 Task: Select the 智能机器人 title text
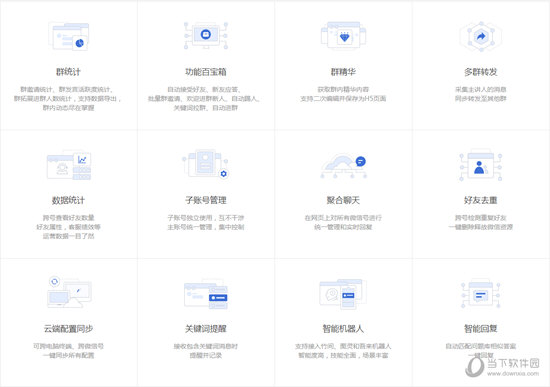343,329
